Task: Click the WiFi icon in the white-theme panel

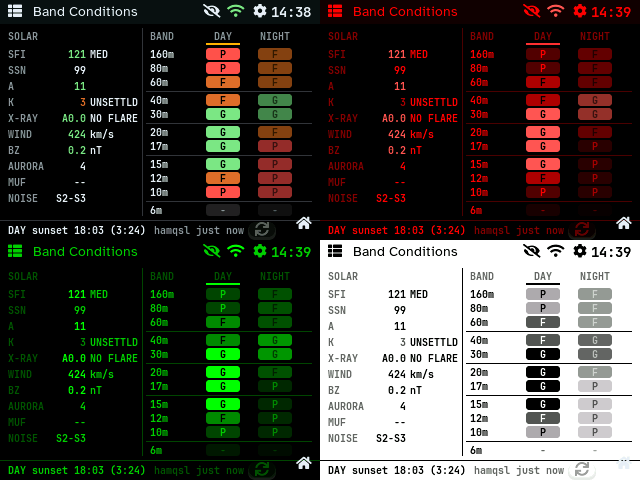Action: 556,251
